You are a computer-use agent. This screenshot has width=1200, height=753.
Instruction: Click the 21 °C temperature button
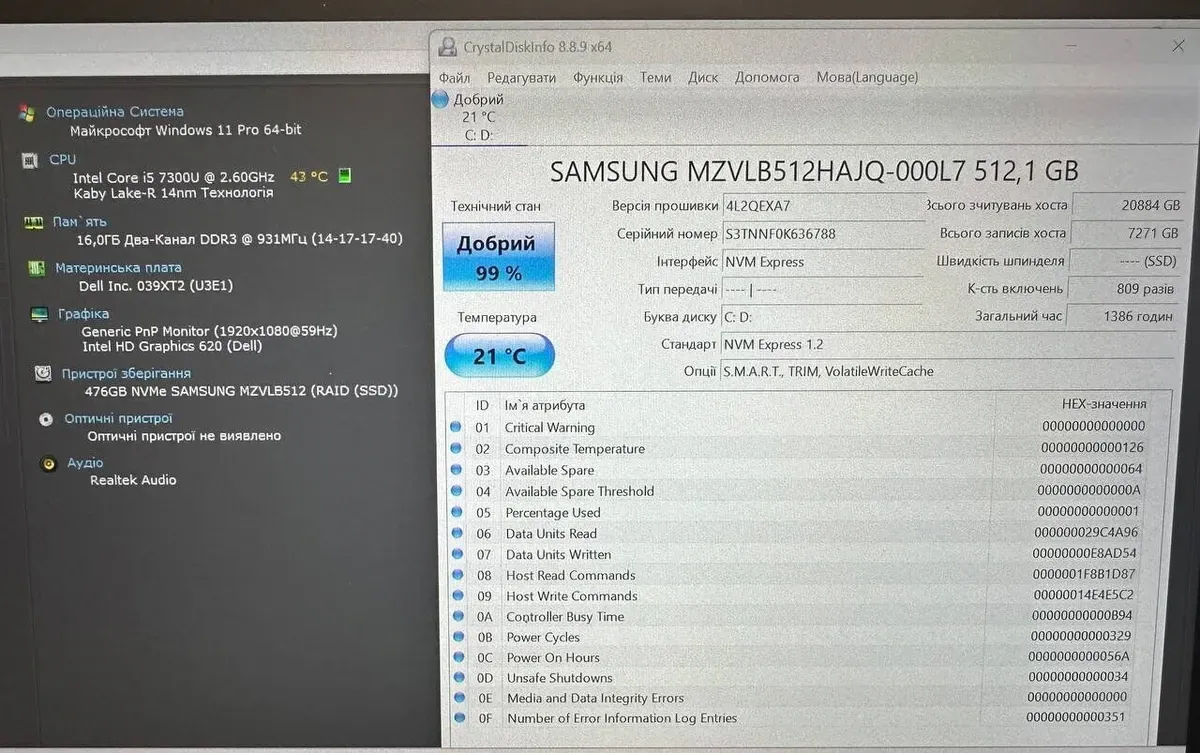pos(498,356)
